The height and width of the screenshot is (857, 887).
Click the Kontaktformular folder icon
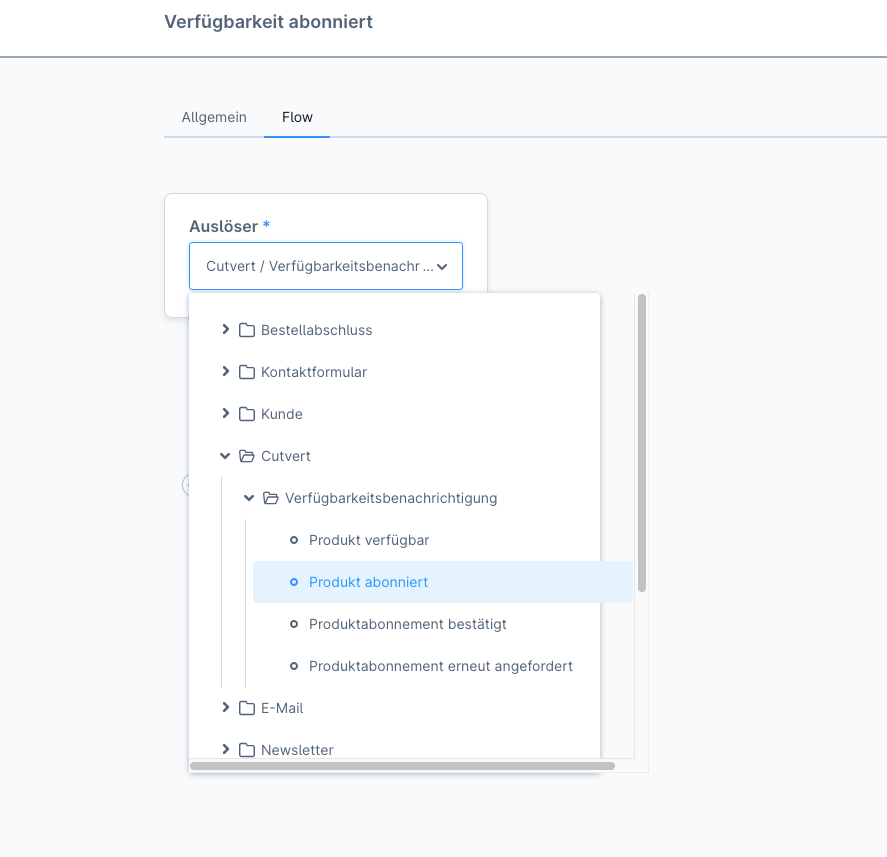pos(247,372)
